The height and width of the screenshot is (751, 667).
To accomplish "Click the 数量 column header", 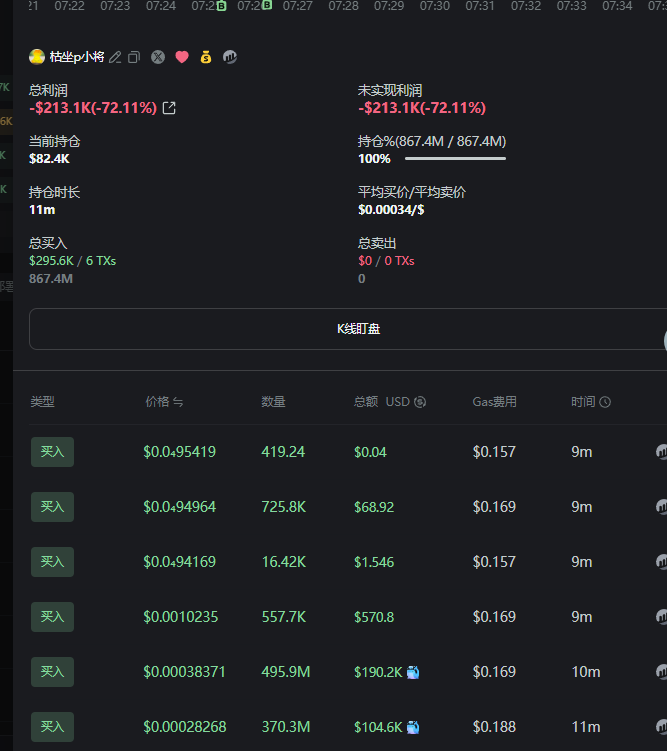I will click(273, 402).
